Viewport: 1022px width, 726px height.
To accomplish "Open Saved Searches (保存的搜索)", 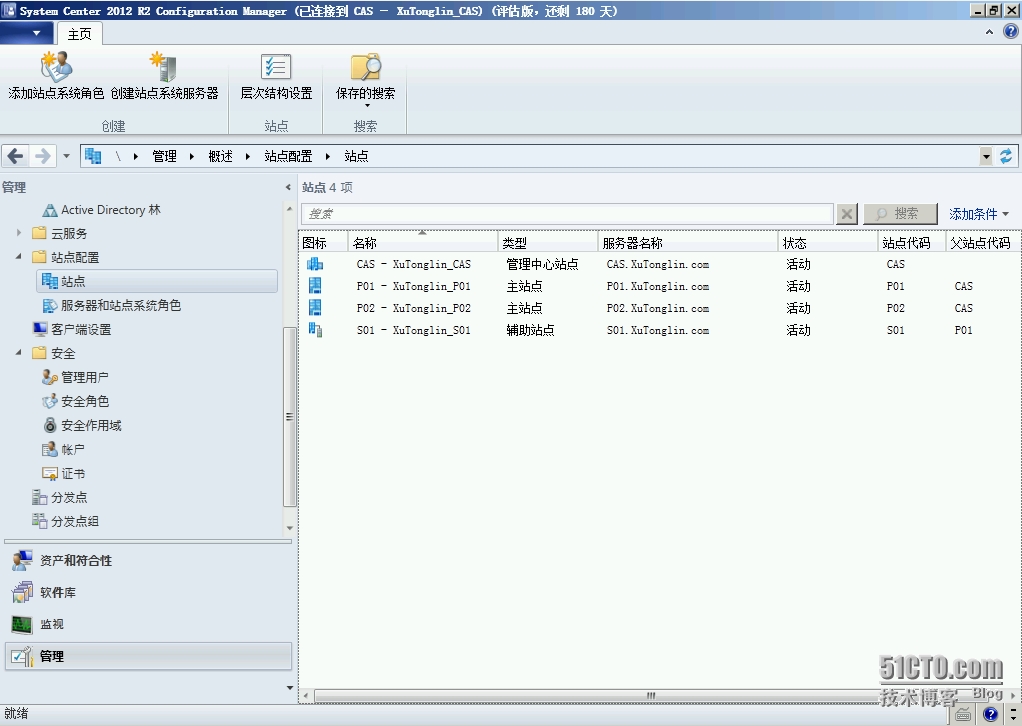I will tap(365, 80).
